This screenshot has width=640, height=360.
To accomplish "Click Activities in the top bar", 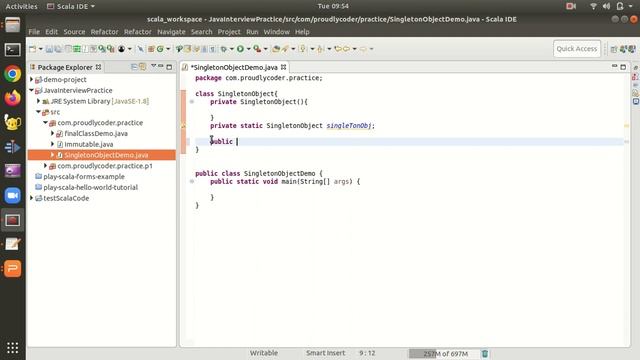I will [x=21, y=6].
